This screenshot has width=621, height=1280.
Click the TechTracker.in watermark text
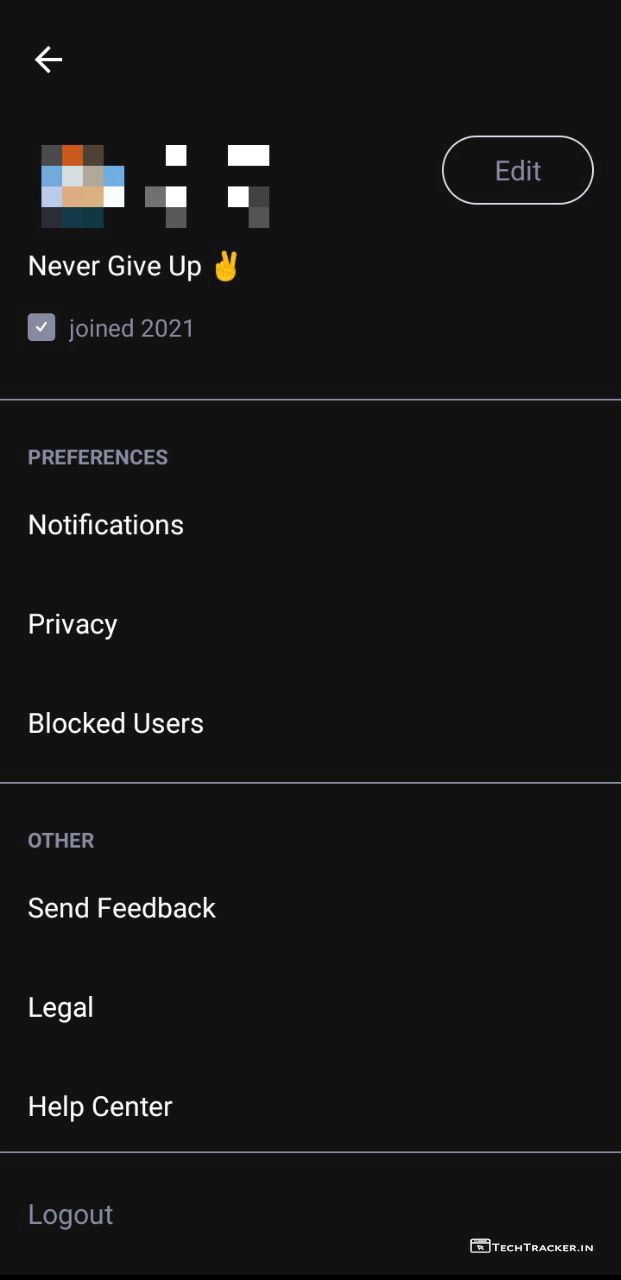tap(543, 1247)
